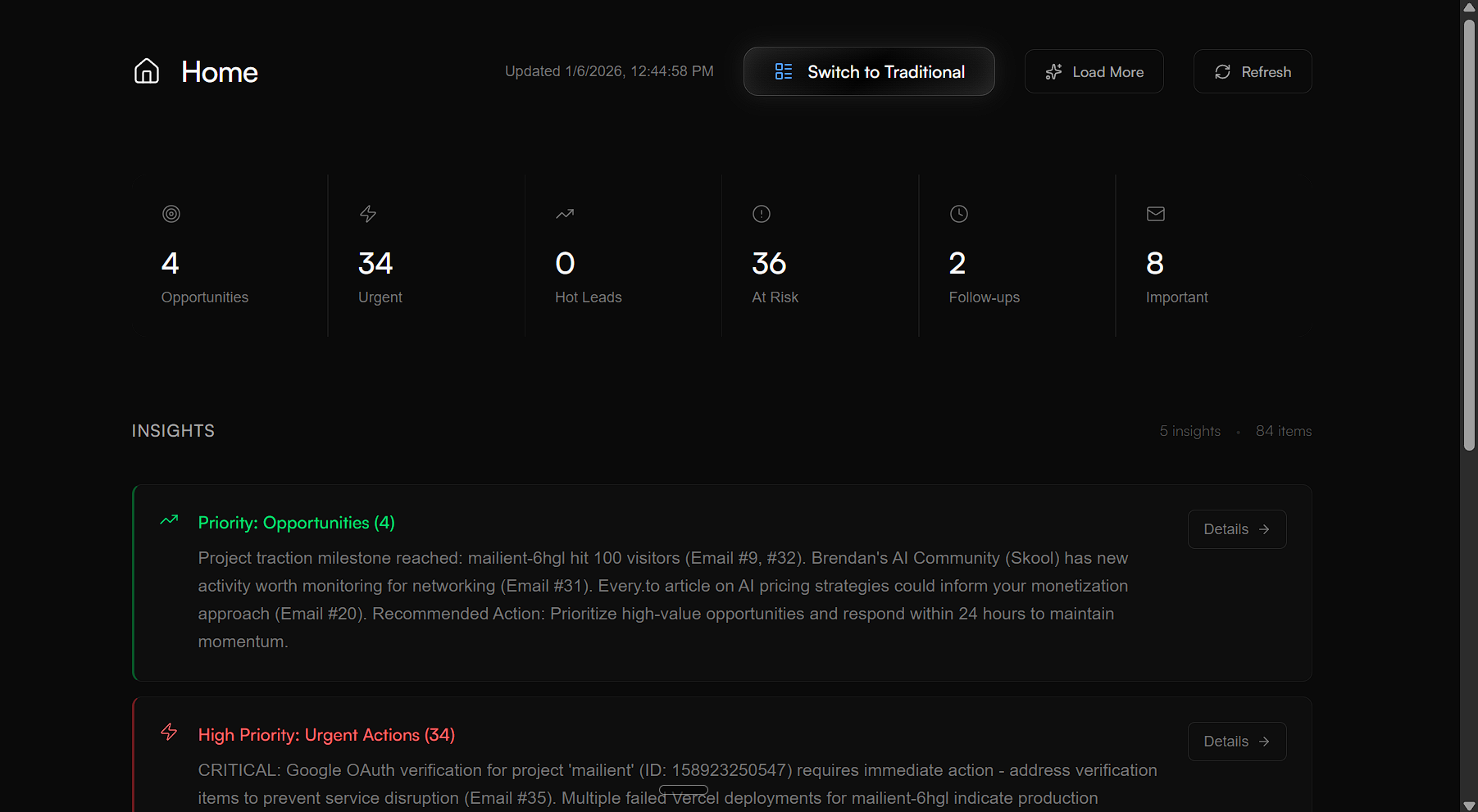Click the lightning icon above the Urgent count
Image resolution: width=1478 pixels, height=812 pixels.
[367, 214]
